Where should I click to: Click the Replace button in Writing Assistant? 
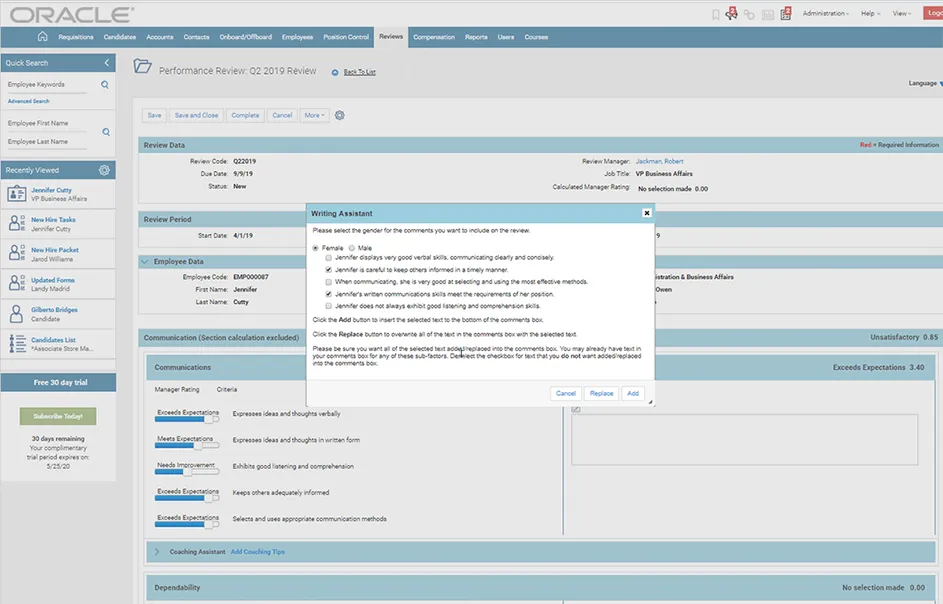point(600,393)
